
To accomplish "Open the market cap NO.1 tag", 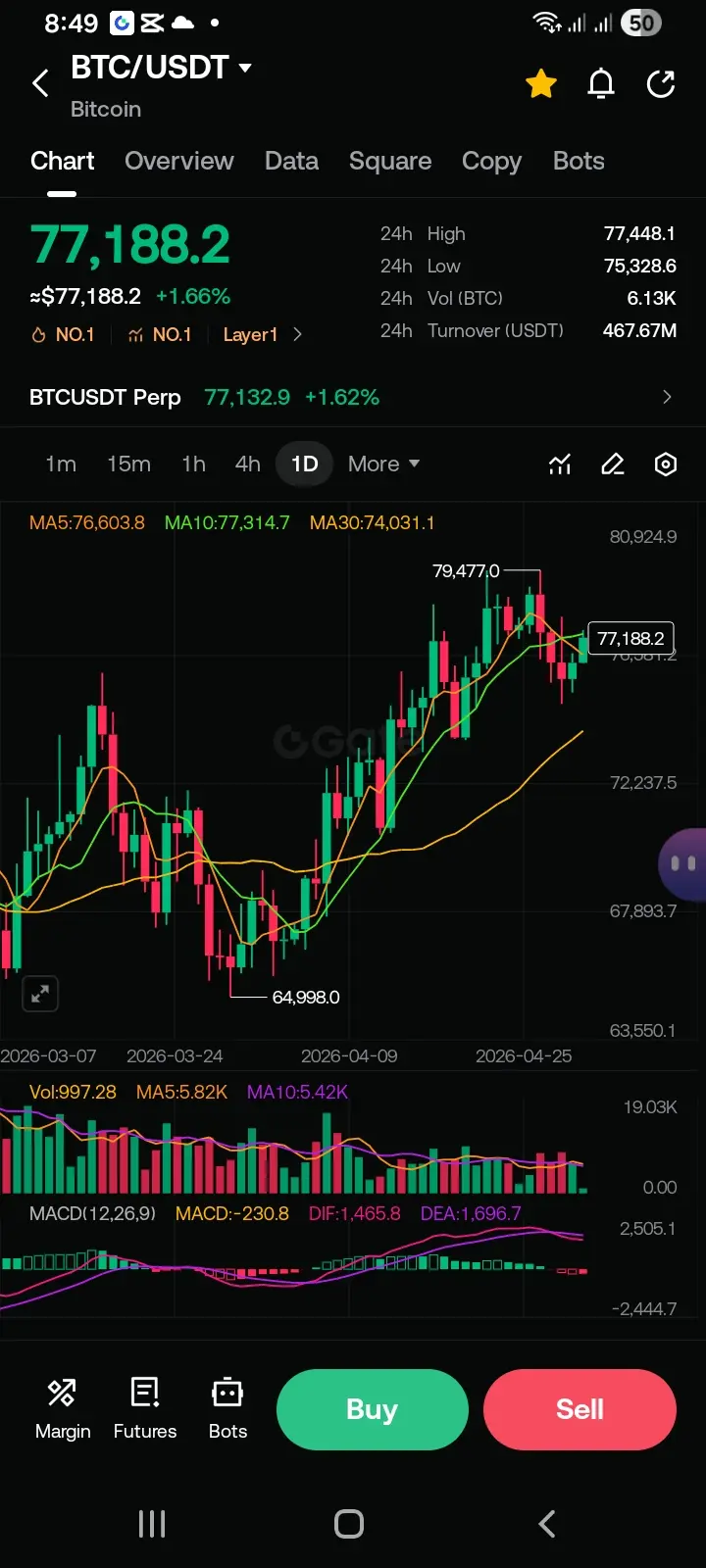I will (x=160, y=334).
